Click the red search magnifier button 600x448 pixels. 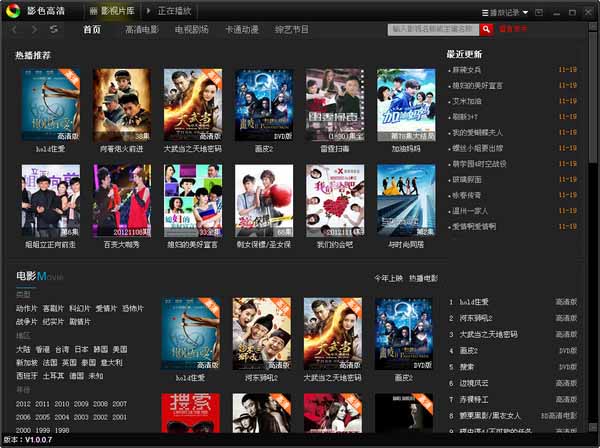pos(486,29)
